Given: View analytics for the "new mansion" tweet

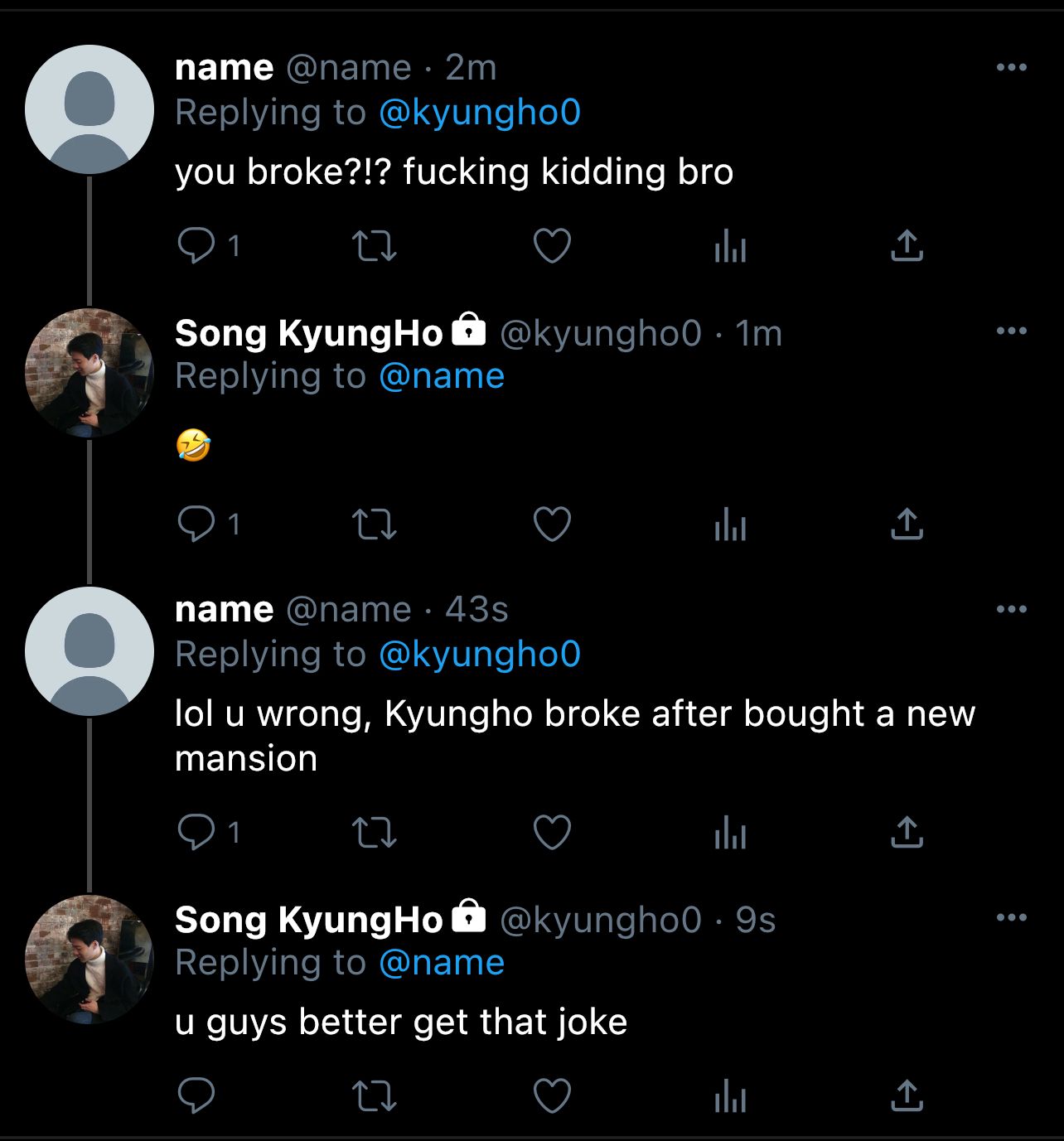Looking at the screenshot, I should (x=730, y=834).
